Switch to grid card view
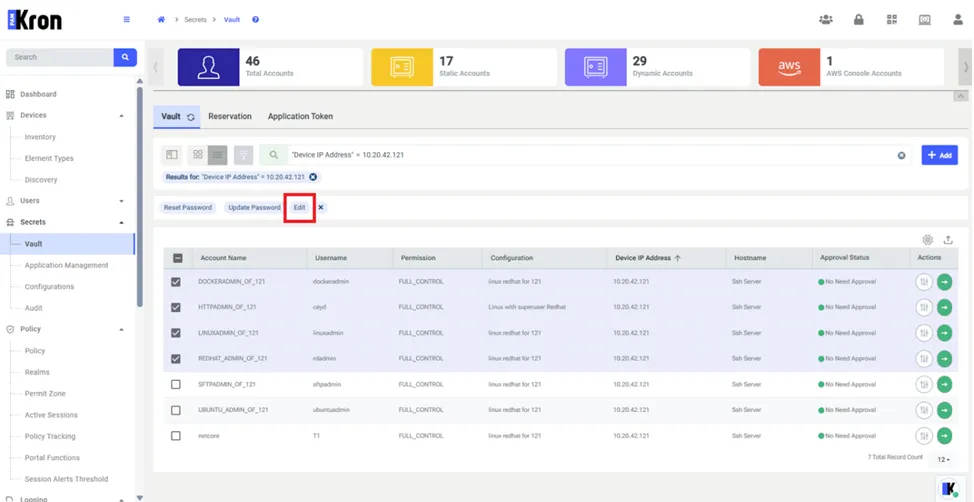Image resolution: width=974 pixels, height=502 pixels. coord(198,155)
